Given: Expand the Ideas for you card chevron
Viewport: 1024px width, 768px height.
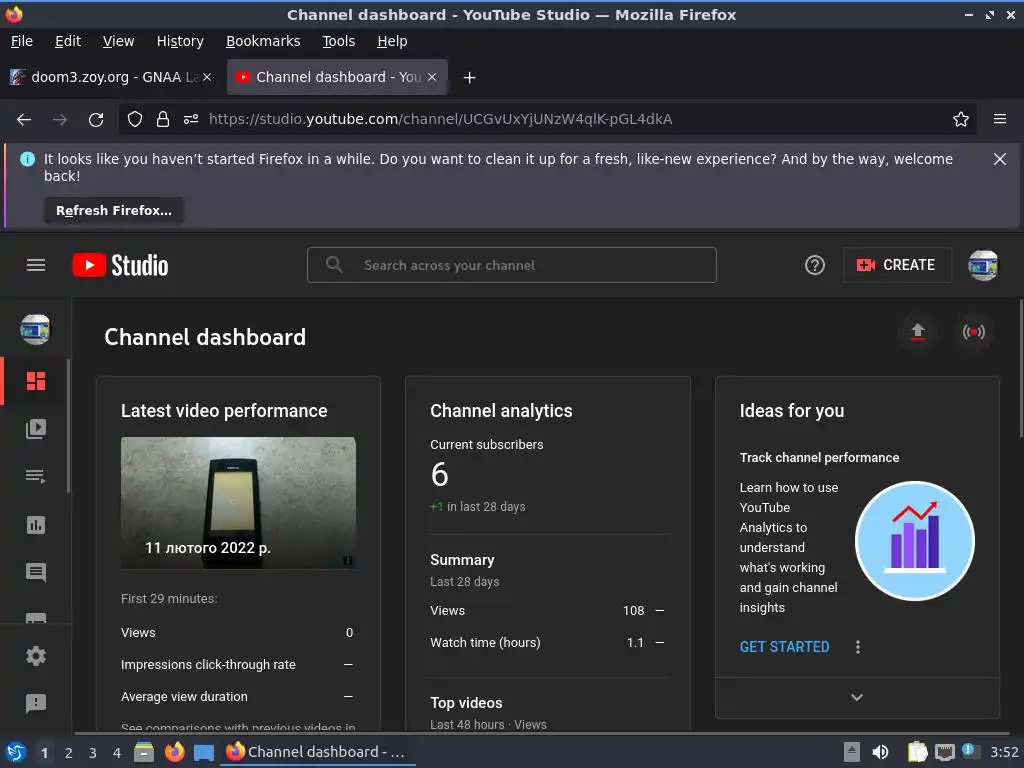Looking at the screenshot, I should (857, 697).
